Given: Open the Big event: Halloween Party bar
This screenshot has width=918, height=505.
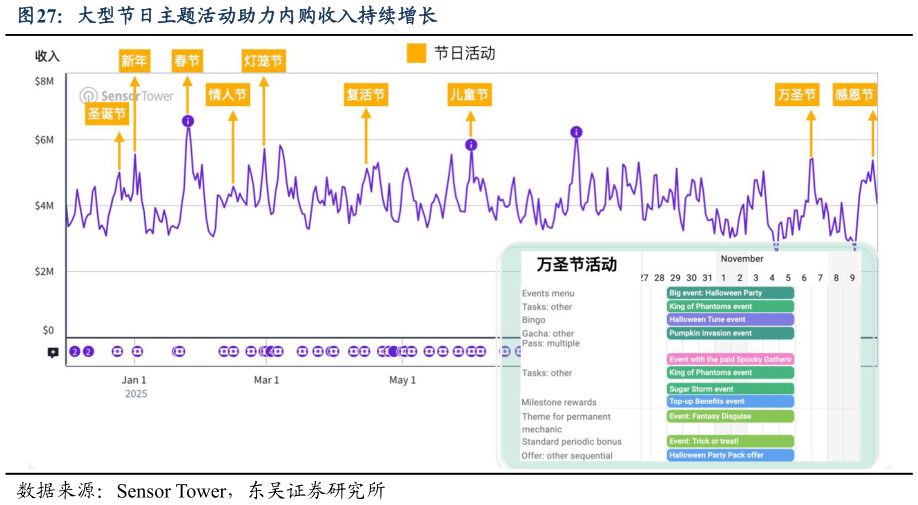Looking at the screenshot, I should (730, 293).
